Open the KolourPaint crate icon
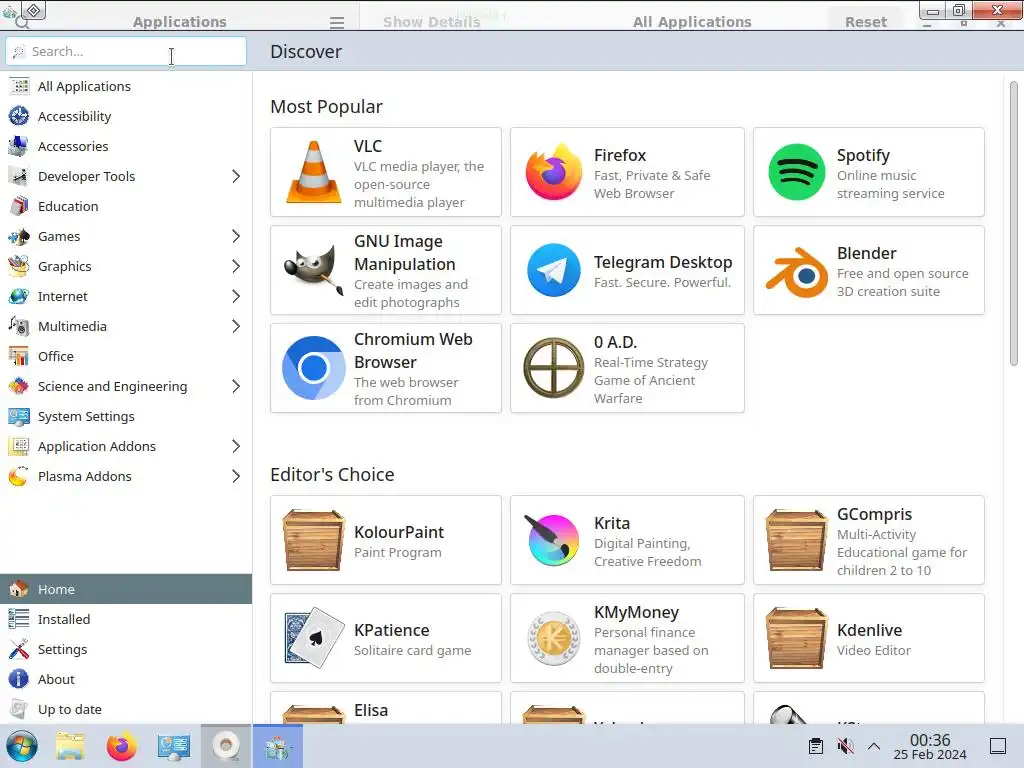Image resolution: width=1024 pixels, height=768 pixels. click(313, 540)
